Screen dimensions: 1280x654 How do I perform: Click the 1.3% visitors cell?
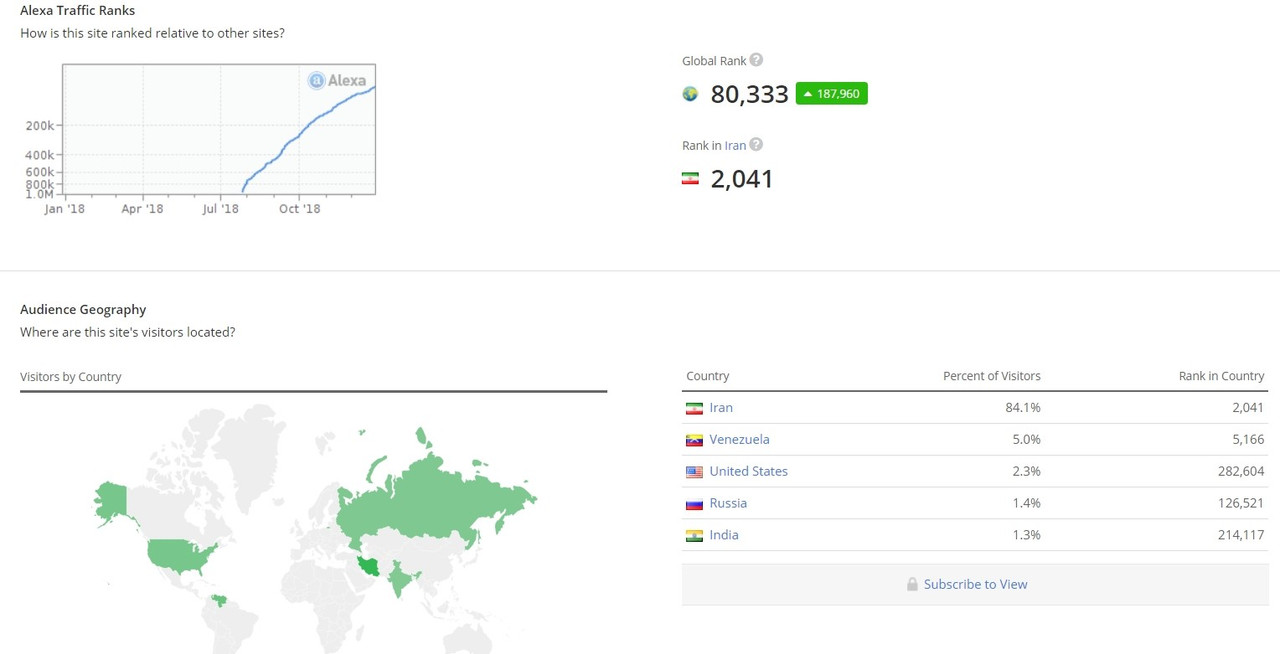(x=1026, y=535)
